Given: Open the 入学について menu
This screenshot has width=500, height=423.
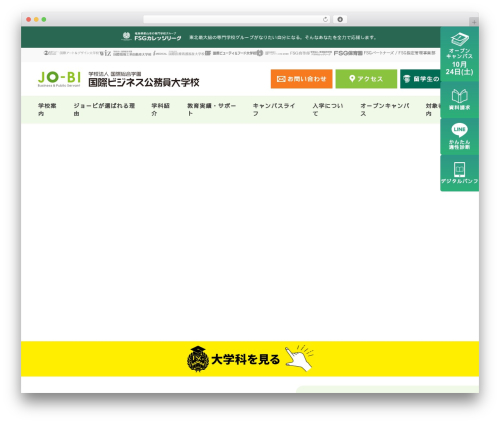Looking at the screenshot, I should 328,109.
